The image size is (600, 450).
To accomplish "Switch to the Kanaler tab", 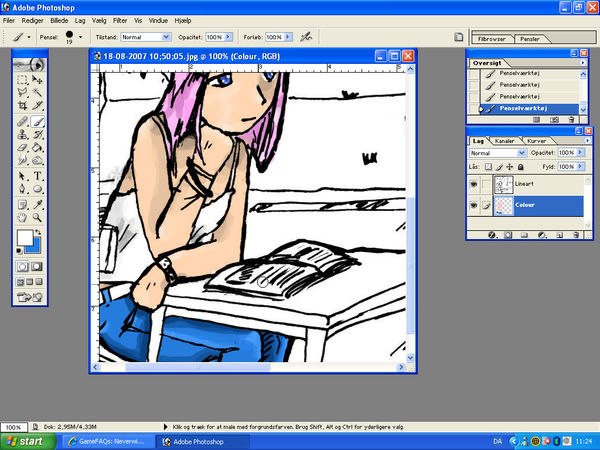I will point(504,141).
